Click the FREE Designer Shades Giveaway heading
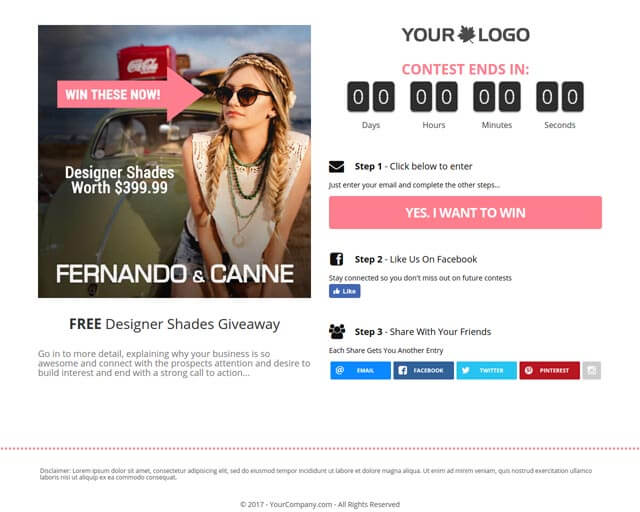 pos(175,324)
